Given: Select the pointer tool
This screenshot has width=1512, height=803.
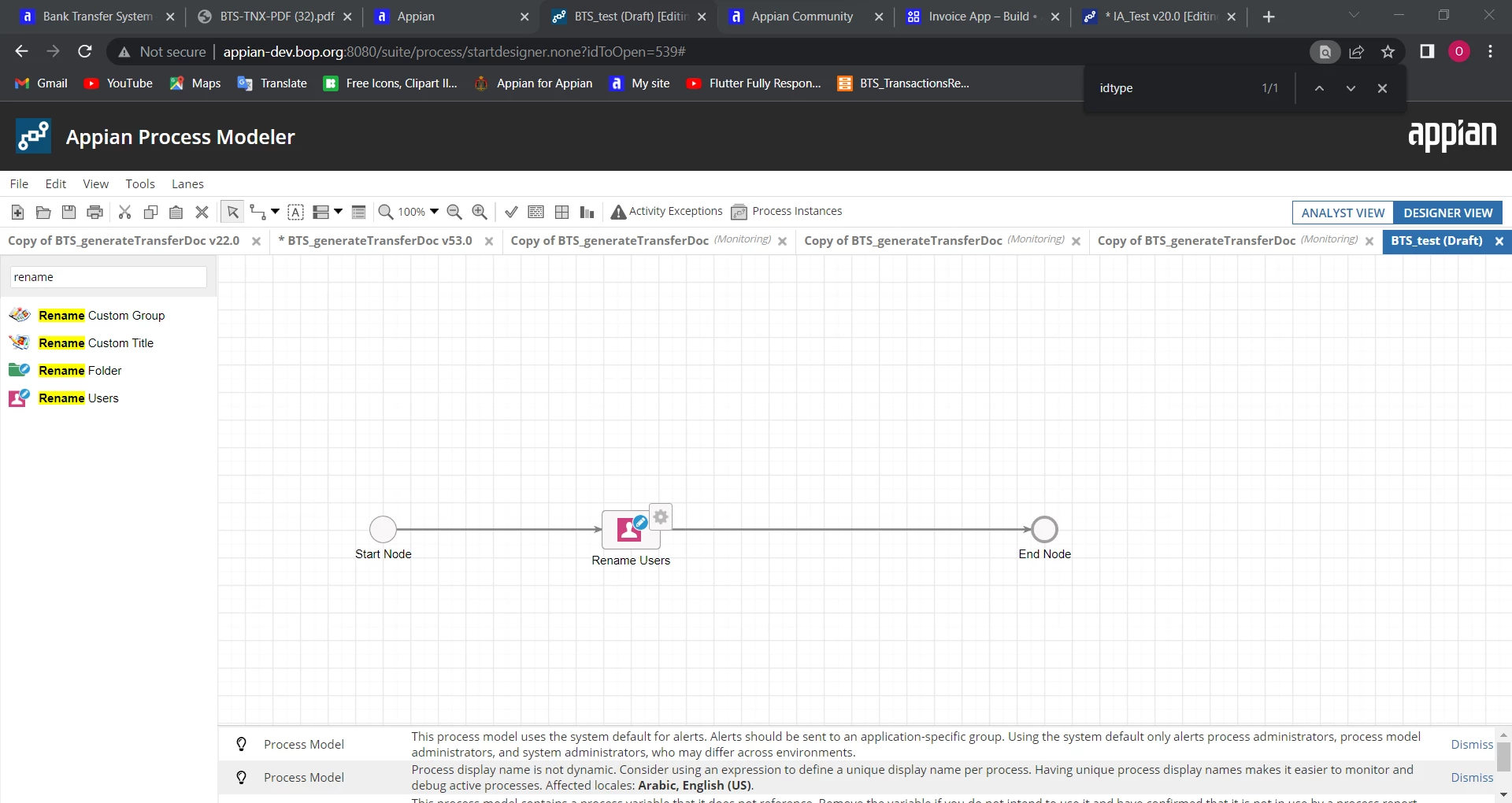Looking at the screenshot, I should pos(232,212).
